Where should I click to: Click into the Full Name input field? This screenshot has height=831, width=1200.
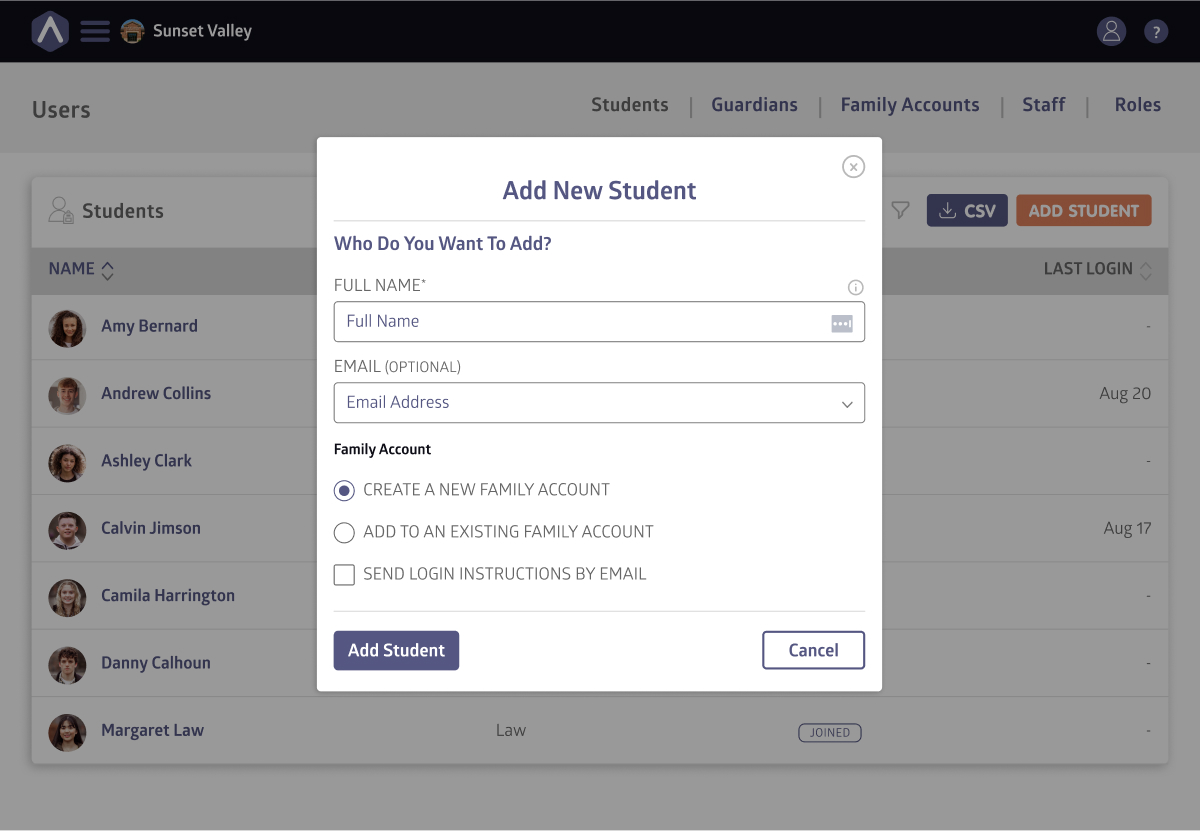[x=580, y=322]
